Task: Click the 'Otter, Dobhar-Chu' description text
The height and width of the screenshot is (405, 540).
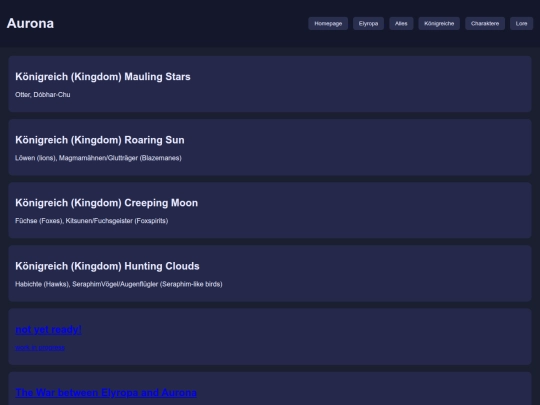Action: 43,95
